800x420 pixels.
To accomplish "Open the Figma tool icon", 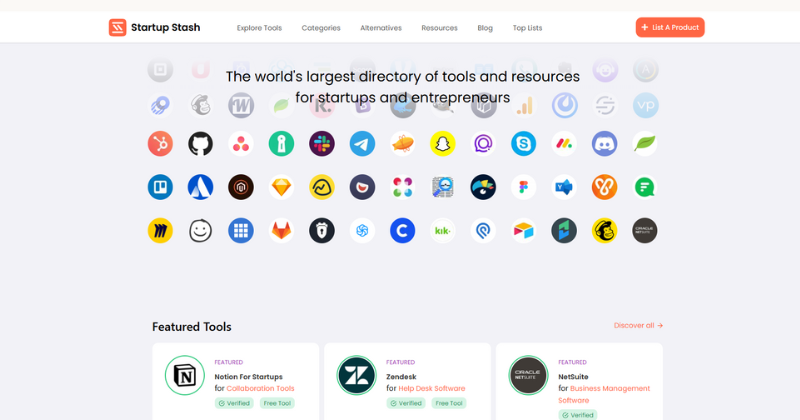I will tap(523, 187).
